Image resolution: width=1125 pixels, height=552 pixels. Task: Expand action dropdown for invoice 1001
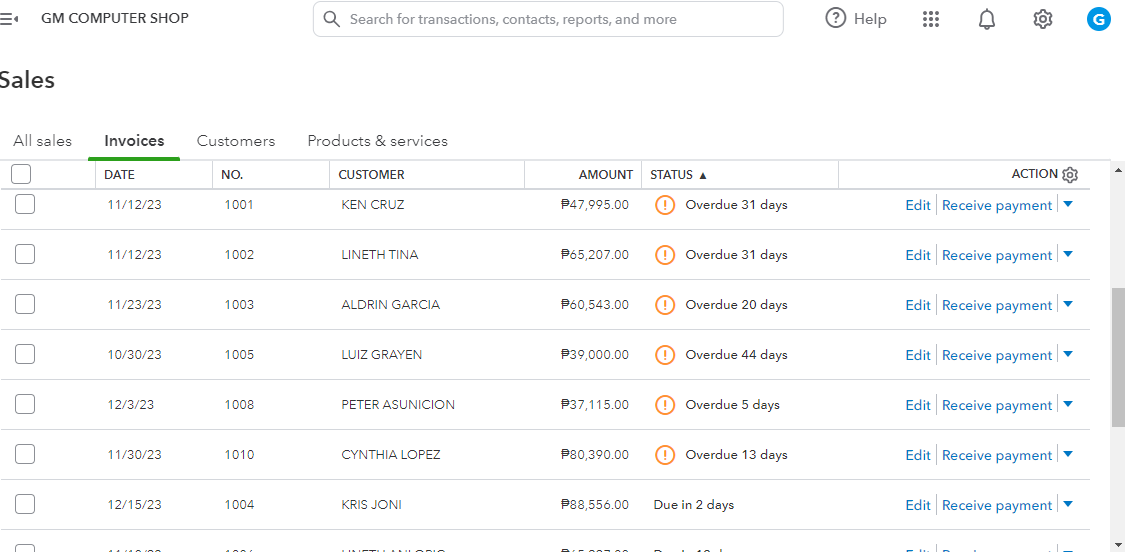[x=1068, y=204]
